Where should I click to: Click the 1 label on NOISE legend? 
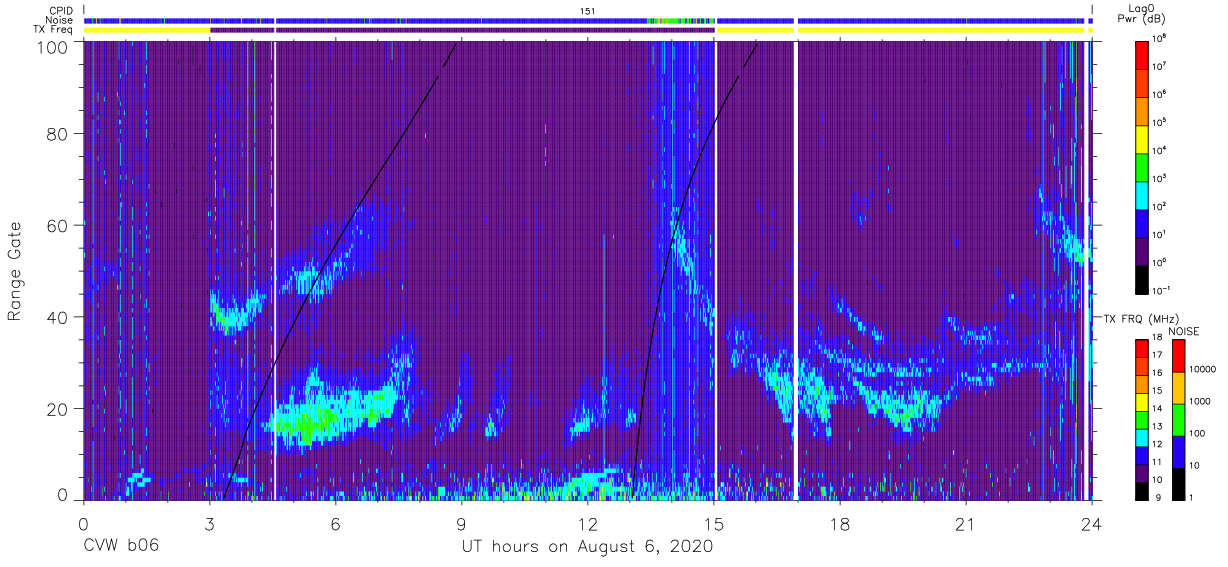[1192, 496]
